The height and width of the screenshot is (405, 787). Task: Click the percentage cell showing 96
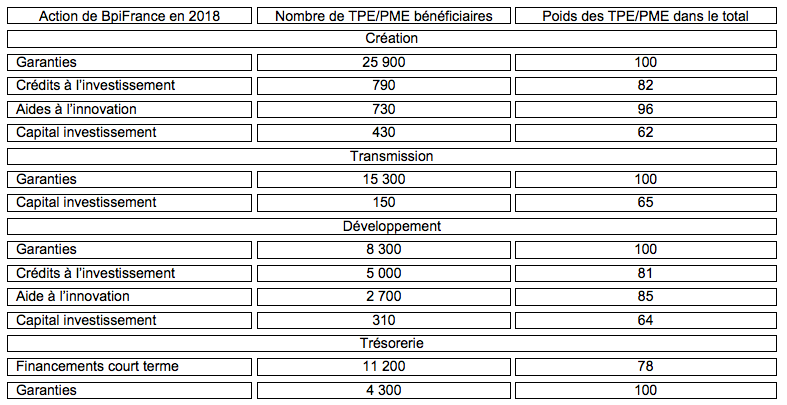pyautogui.click(x=645, y=109)
